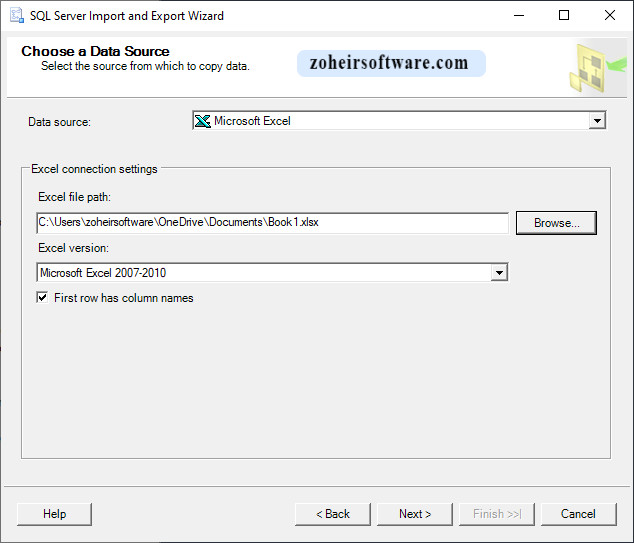Toggle First row has column names checkbox
The height and width of the screenshot is (543, 634).
tap(42, 298)
